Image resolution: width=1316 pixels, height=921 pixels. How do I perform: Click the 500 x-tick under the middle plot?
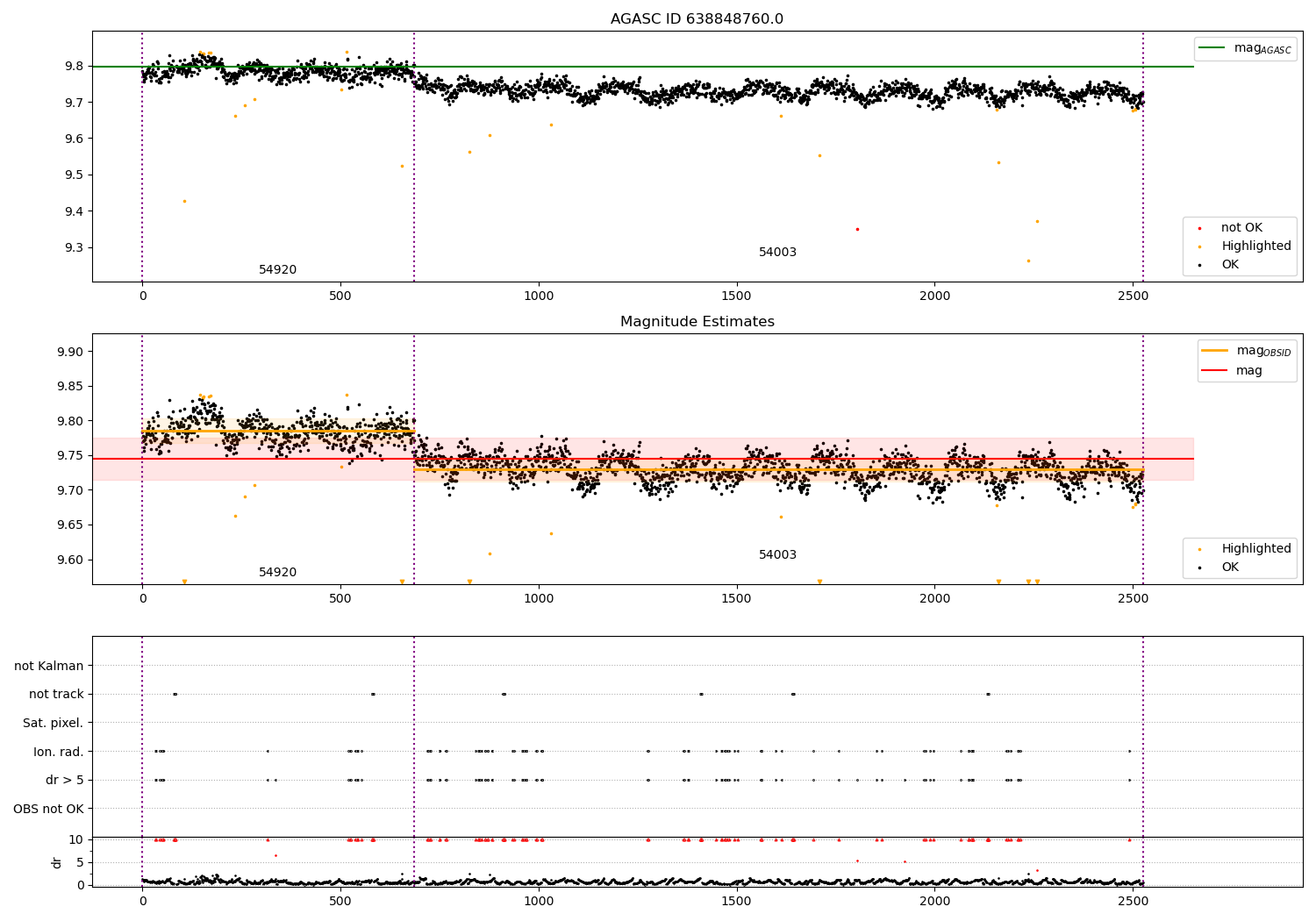340,599
